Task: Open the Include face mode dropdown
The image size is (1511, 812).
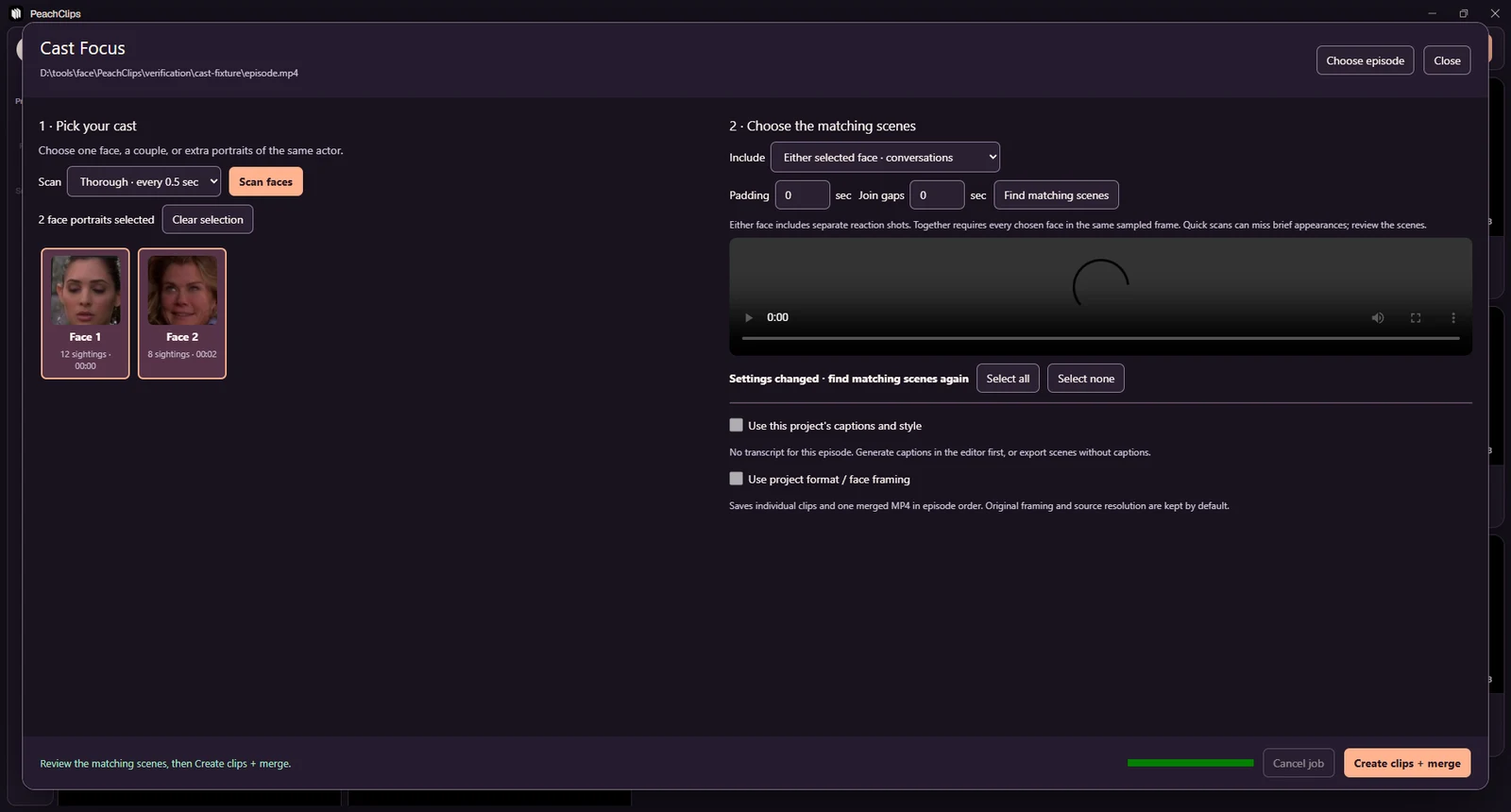Action: [x=885, y=157]
